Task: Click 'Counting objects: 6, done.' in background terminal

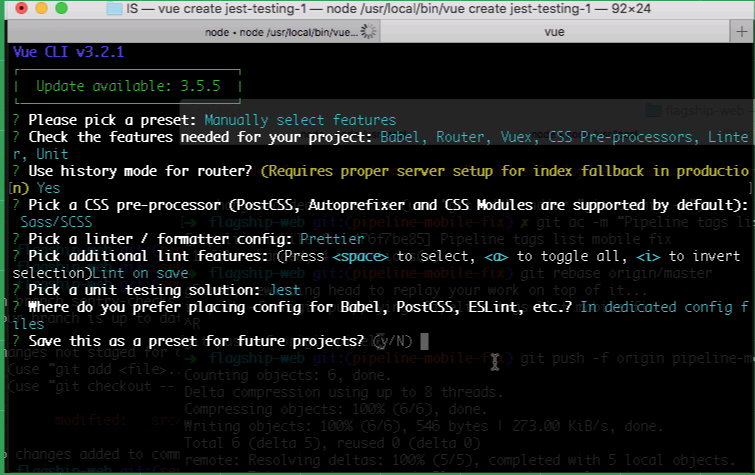Action: pyautogui.click(x=287, y=375)
